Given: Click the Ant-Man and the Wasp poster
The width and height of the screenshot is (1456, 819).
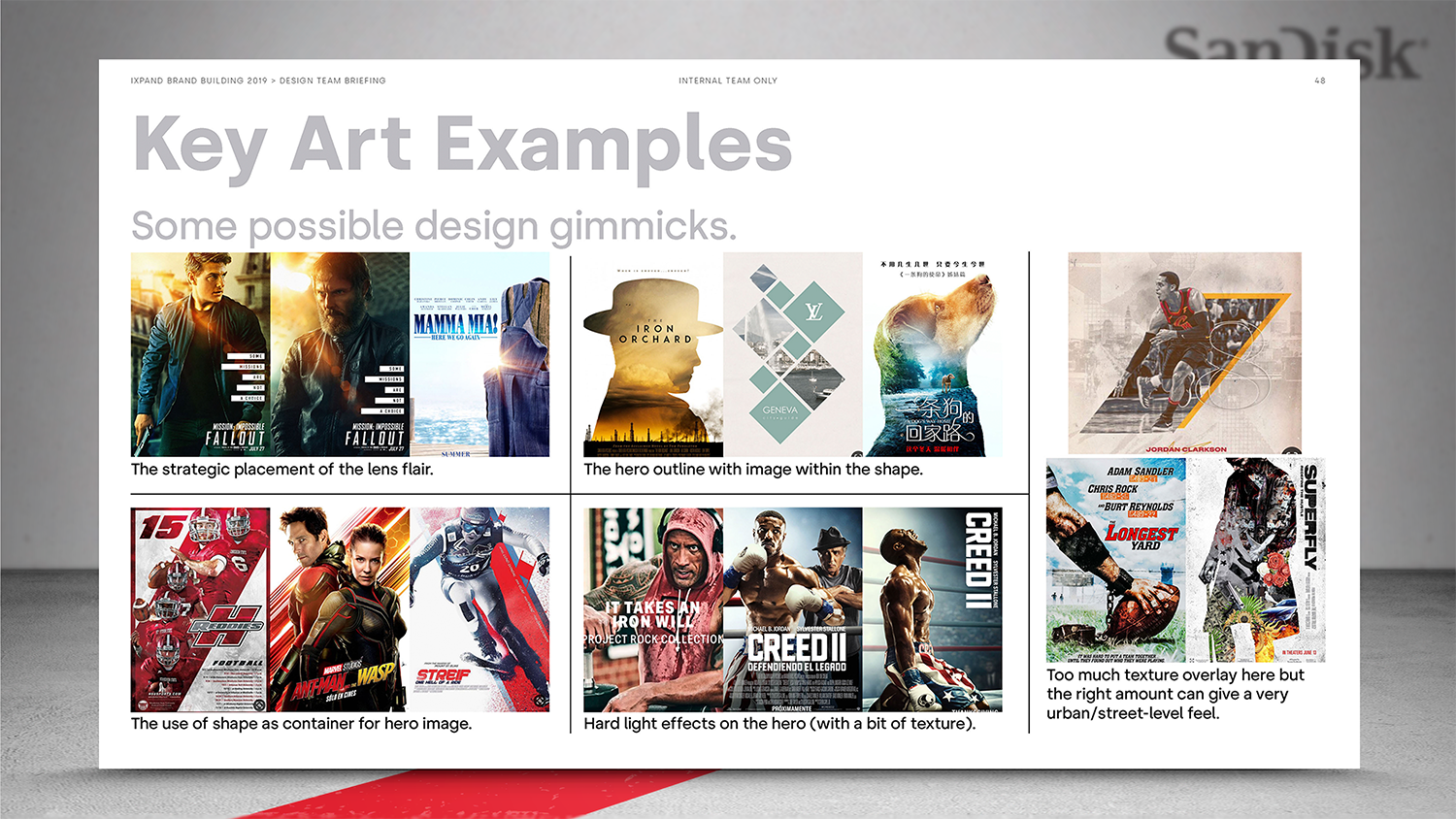Looking at the screenshot, I should coord(340,609).
